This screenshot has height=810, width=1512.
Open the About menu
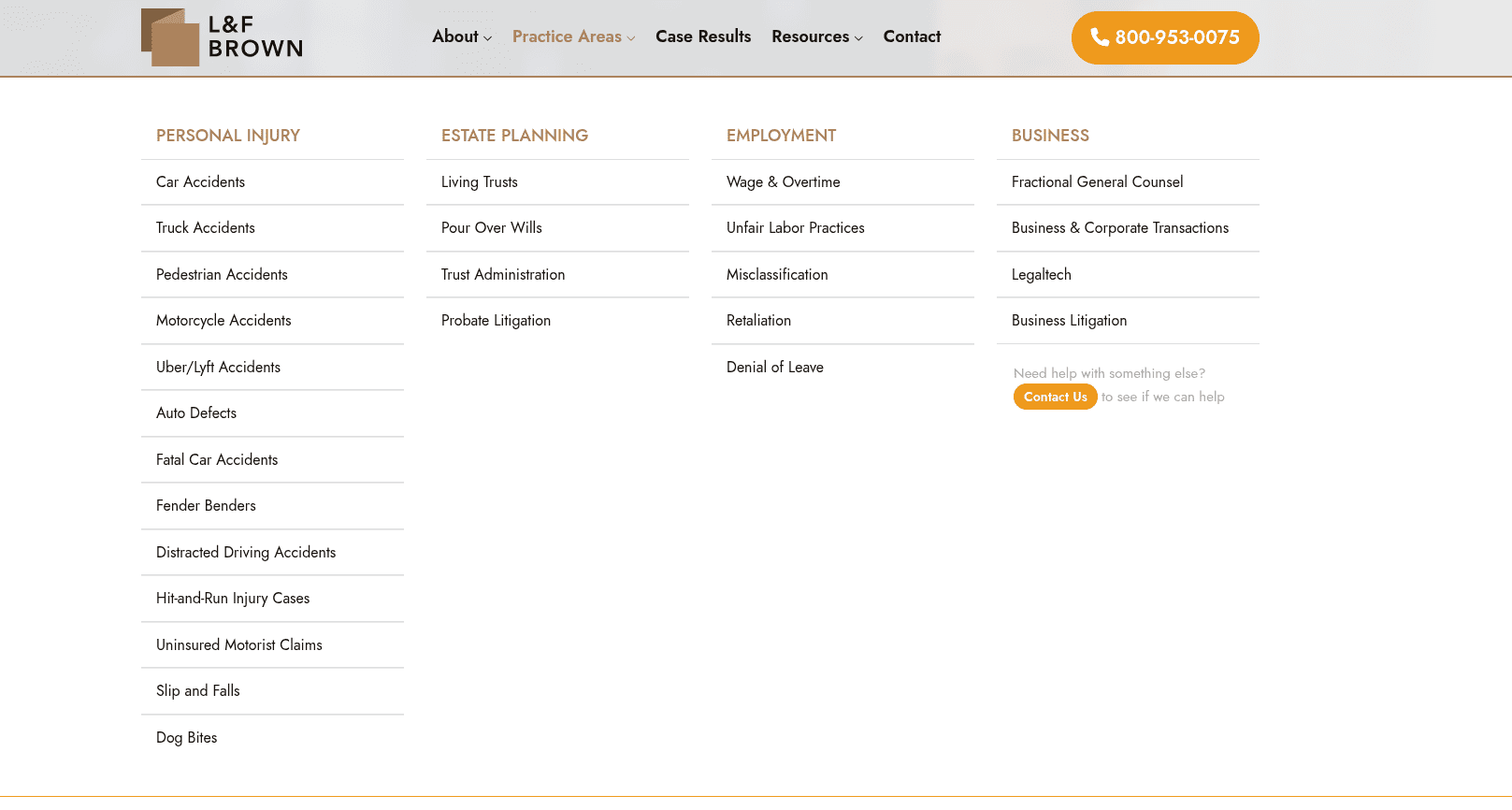pos(462,36)
